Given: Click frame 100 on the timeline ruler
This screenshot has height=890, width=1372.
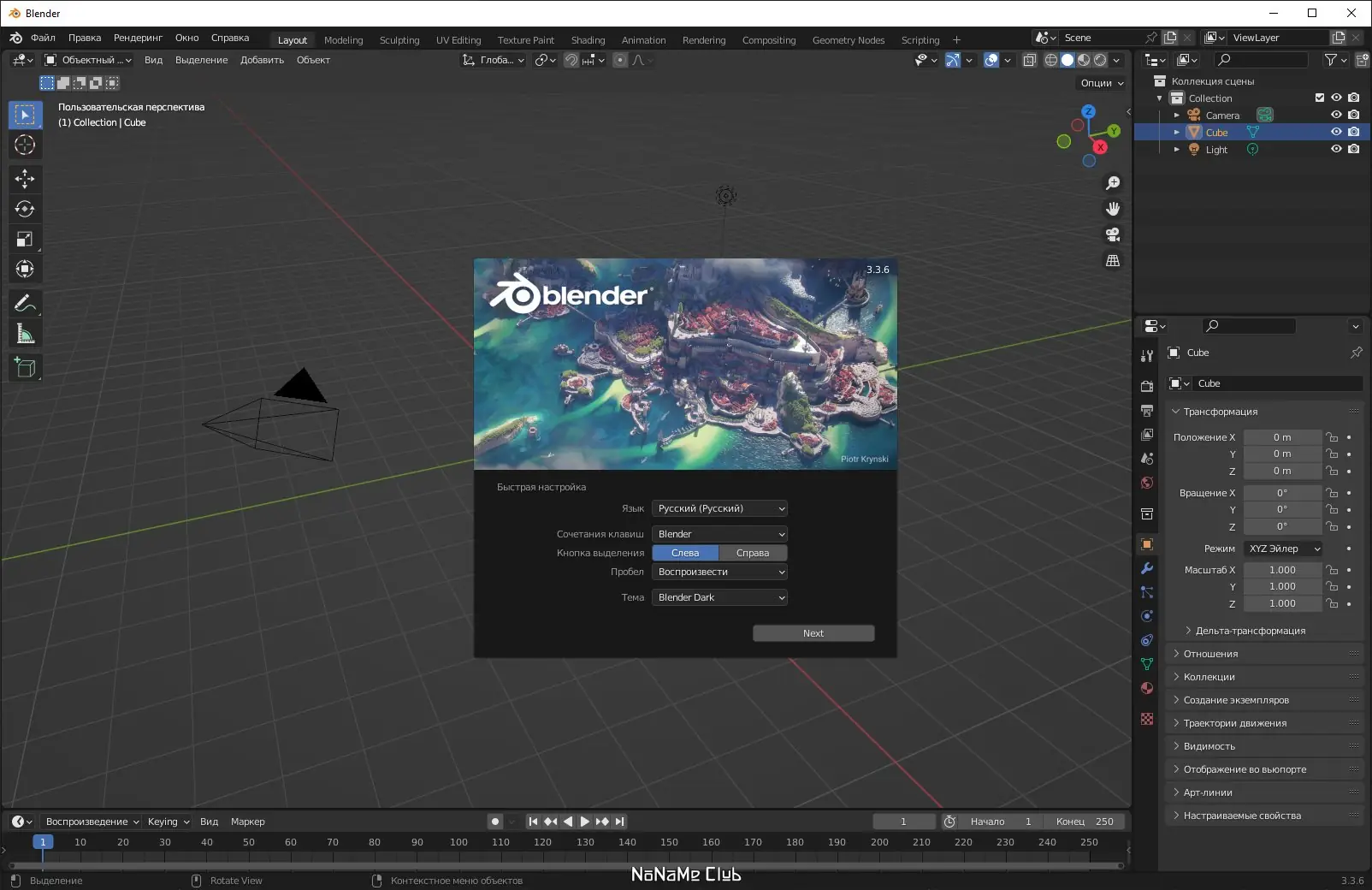Looking at the screenshot, I should click(x=458, y=842).
